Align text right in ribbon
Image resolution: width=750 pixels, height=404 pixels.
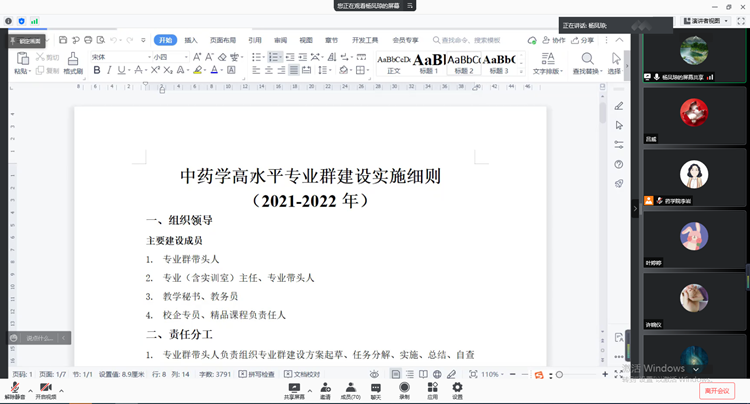coord(281,70)
